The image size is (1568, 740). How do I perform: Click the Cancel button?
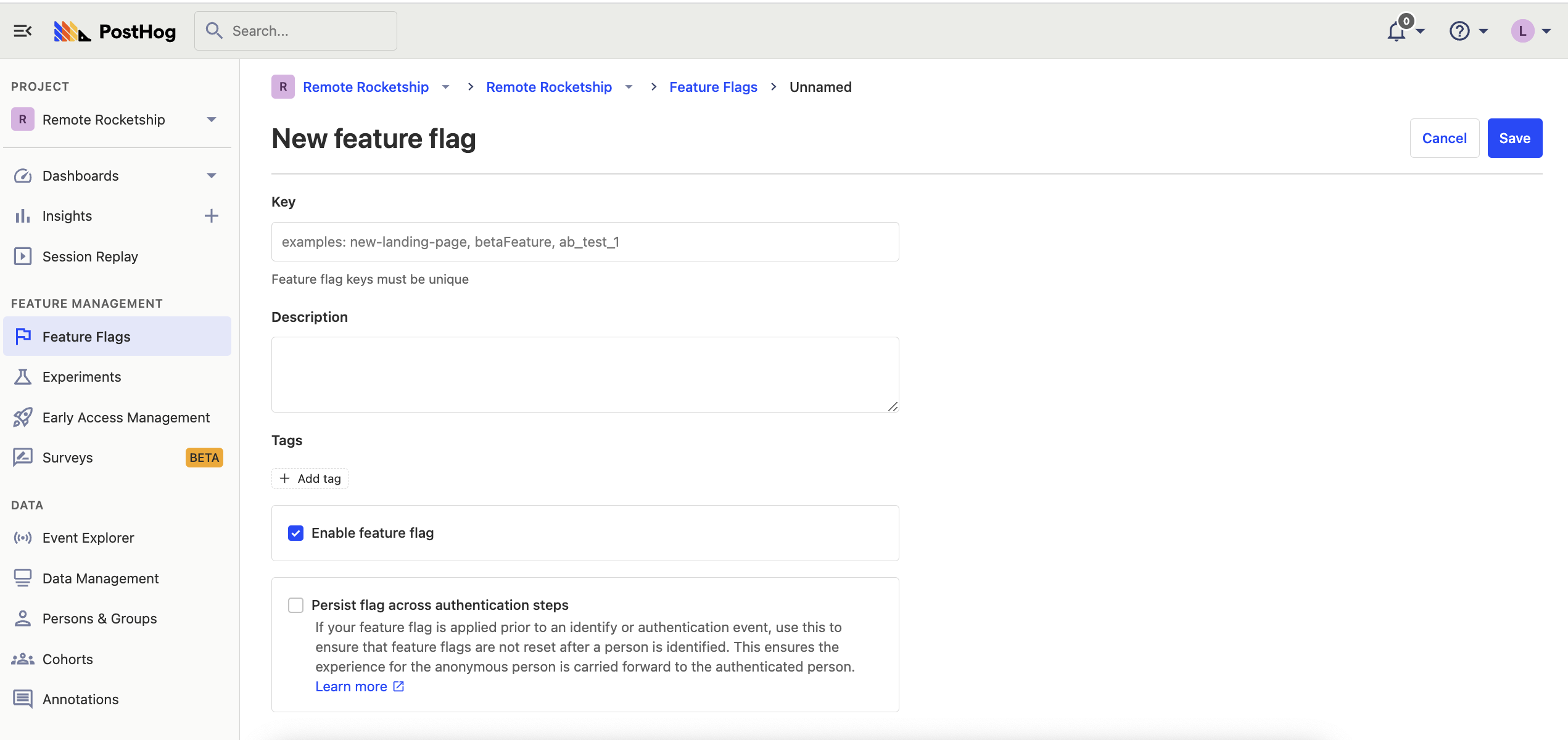coord(1444,138)
